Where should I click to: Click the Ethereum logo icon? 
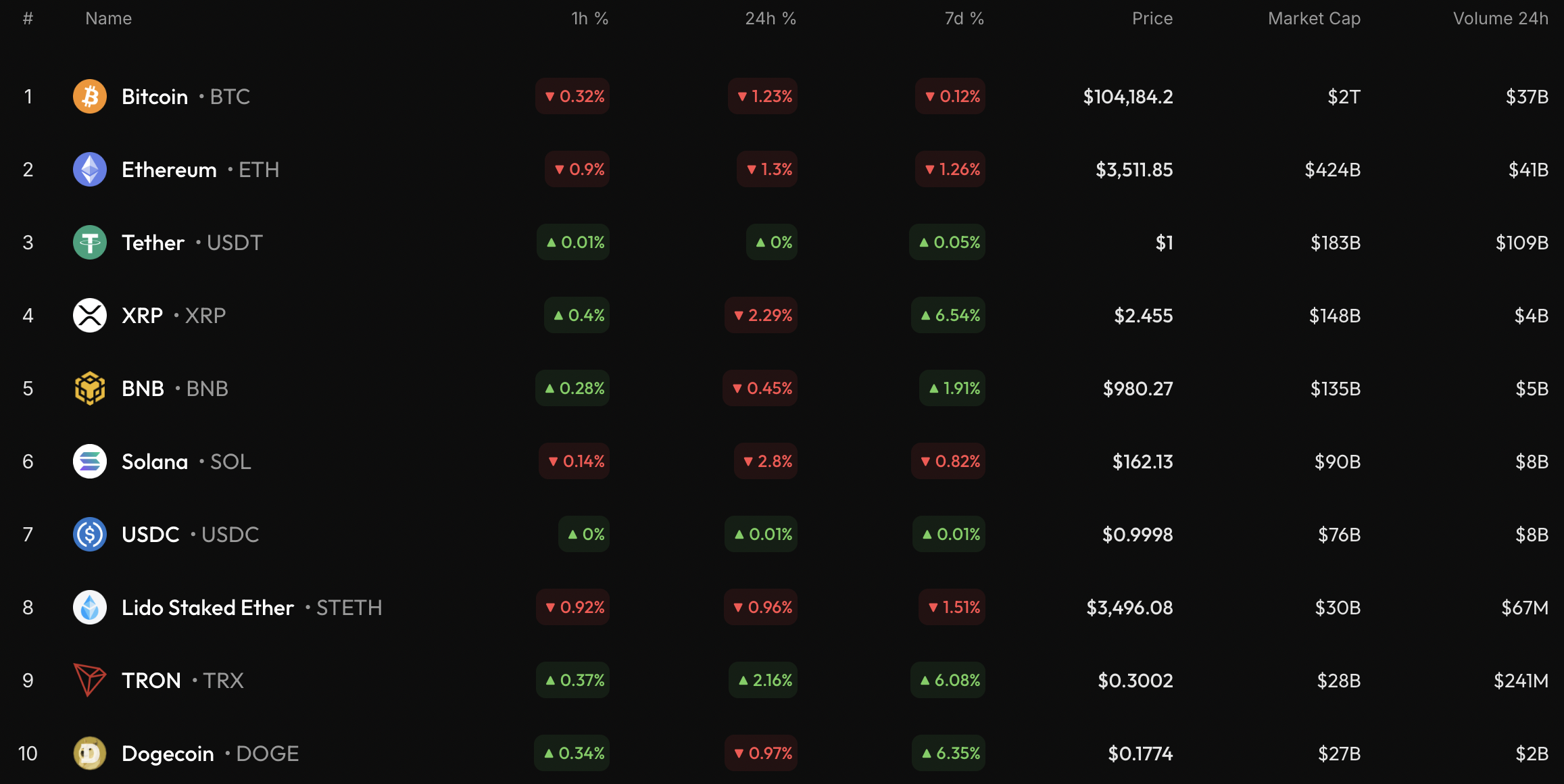pos(90,170)
